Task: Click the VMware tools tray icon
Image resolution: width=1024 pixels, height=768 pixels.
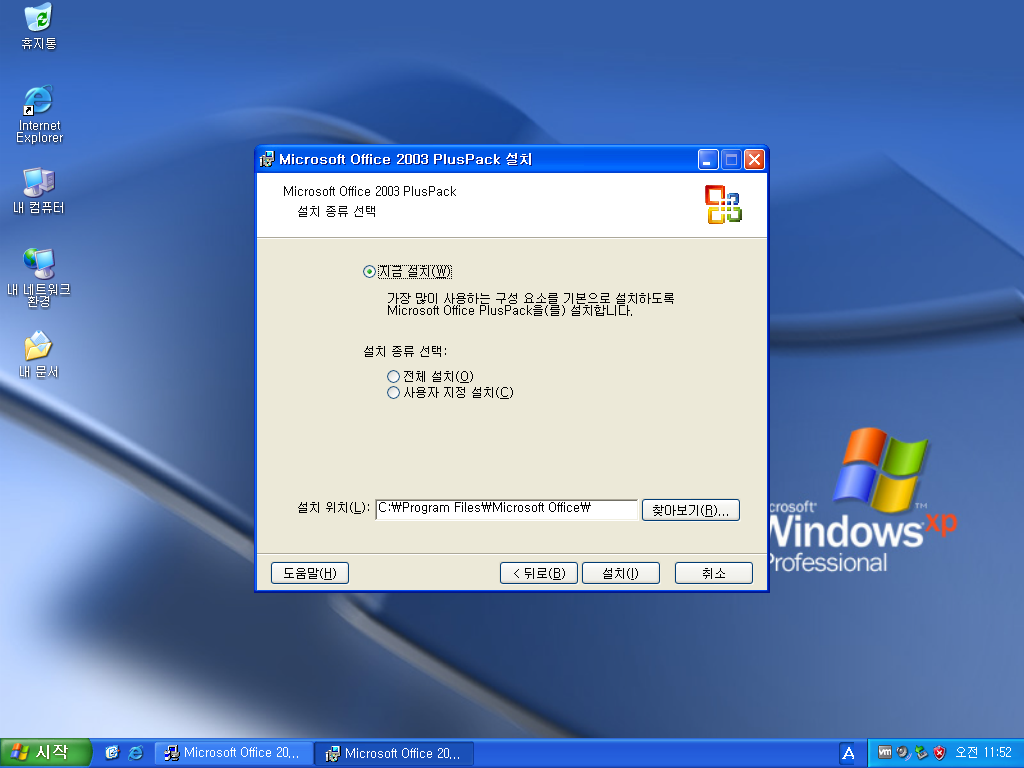Action: pyautogui.click(x=884, y=752)
